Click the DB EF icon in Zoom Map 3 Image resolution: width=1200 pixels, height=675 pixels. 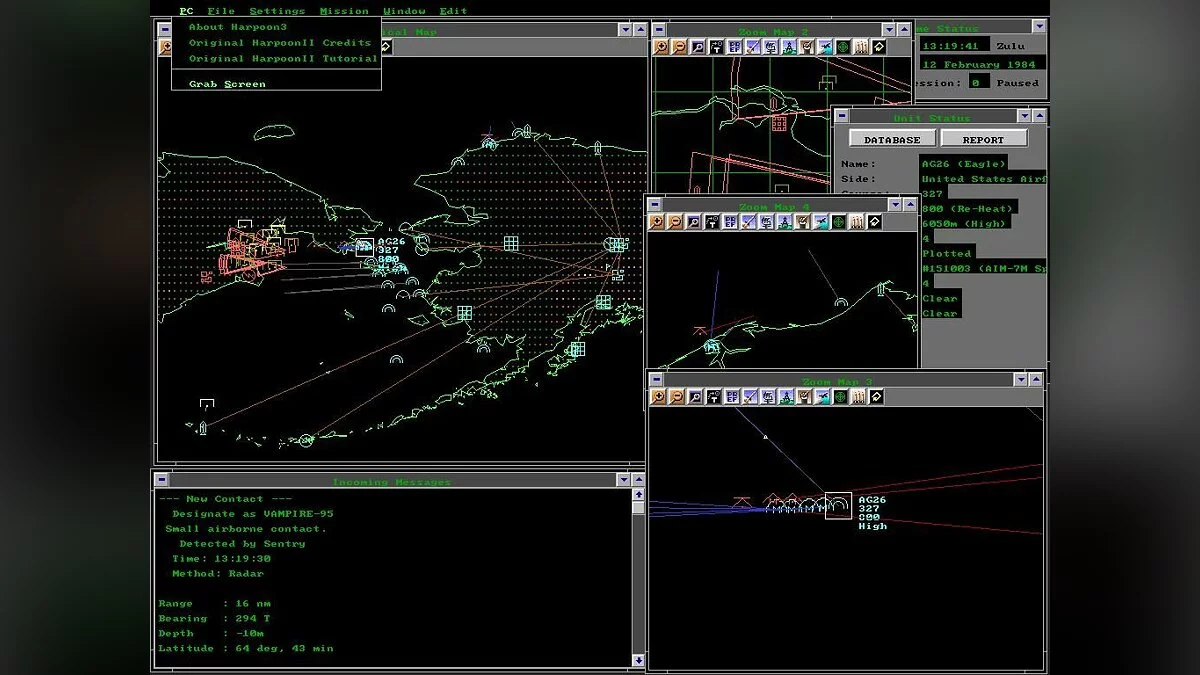[732, 397]
